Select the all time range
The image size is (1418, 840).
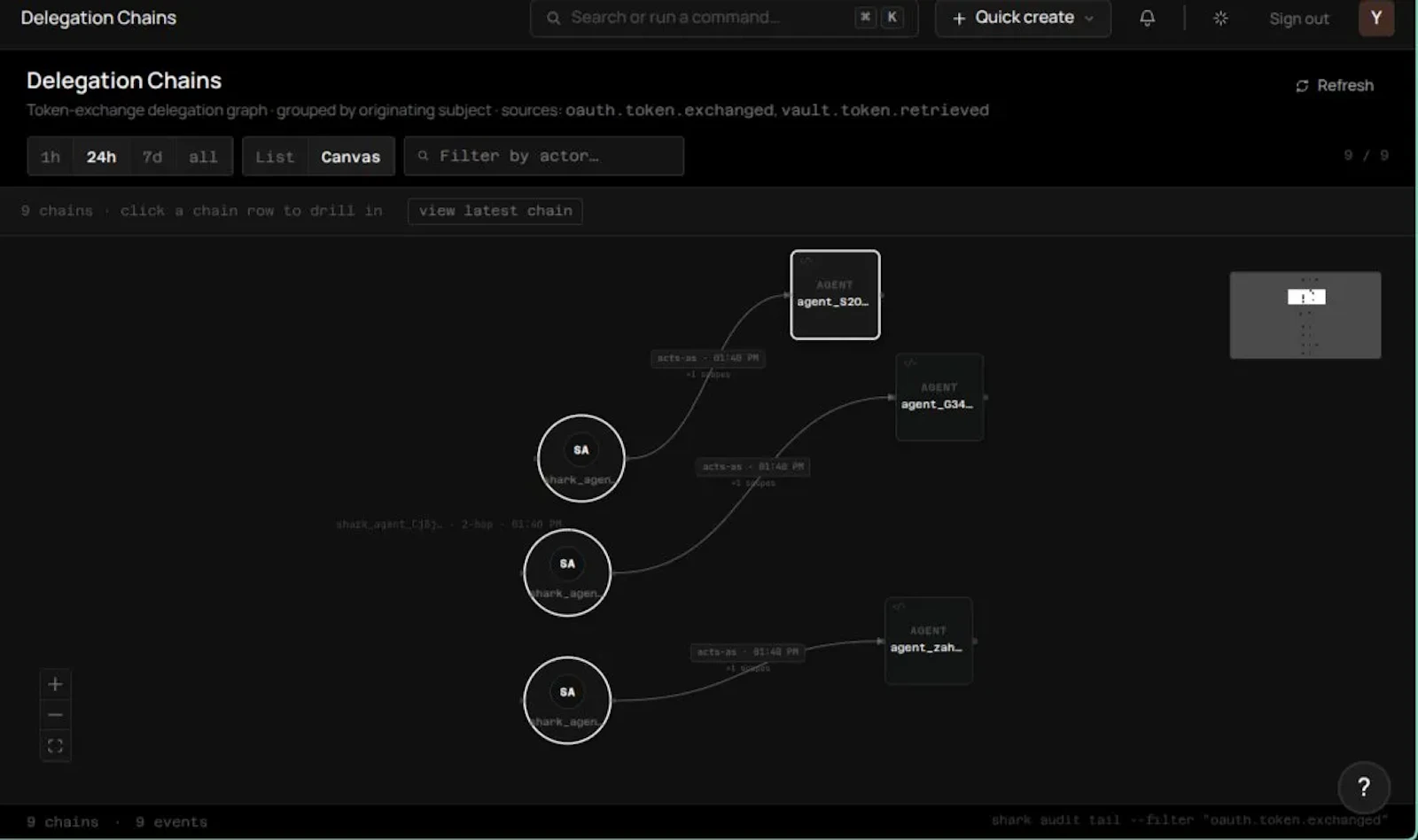click(203, 157)
